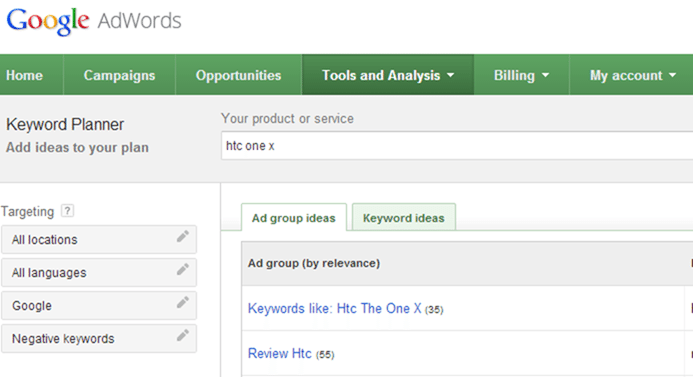Screen dimensions: 693x377
Task: Expand the Billing dropdown arrow
Action: tap(545, 76)
